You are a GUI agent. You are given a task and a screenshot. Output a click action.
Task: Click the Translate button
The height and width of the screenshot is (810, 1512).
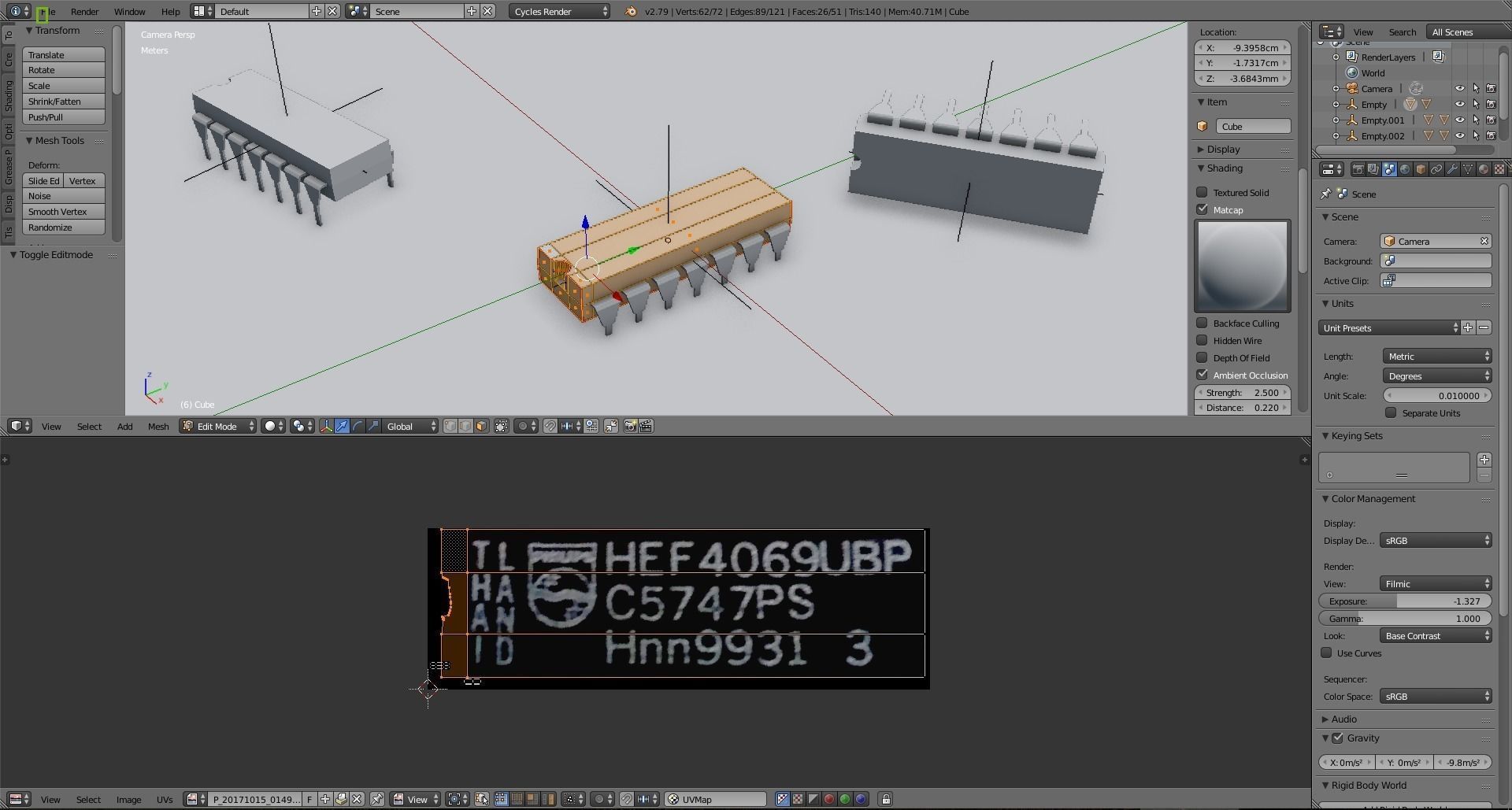pos(64,55)
